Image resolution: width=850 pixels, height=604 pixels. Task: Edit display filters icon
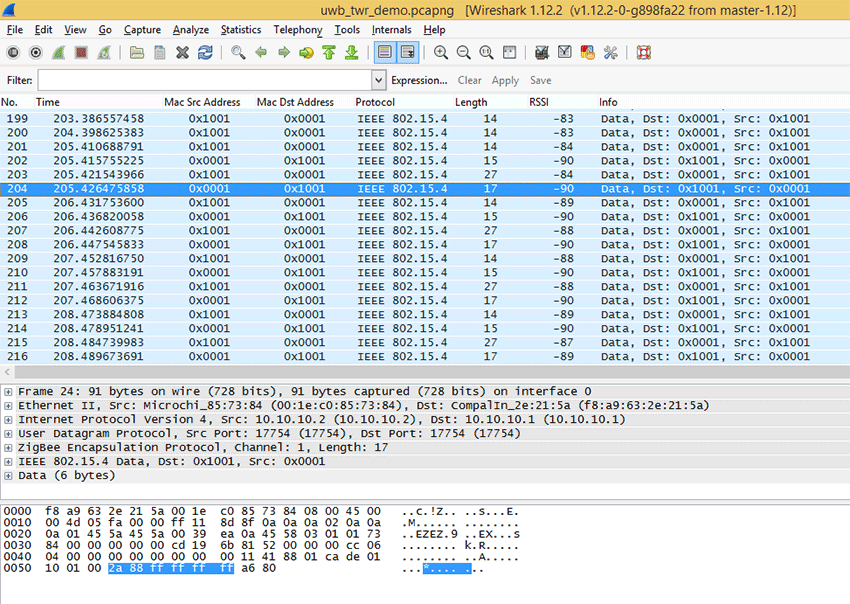pyautogui.click(x=564, y=53)
